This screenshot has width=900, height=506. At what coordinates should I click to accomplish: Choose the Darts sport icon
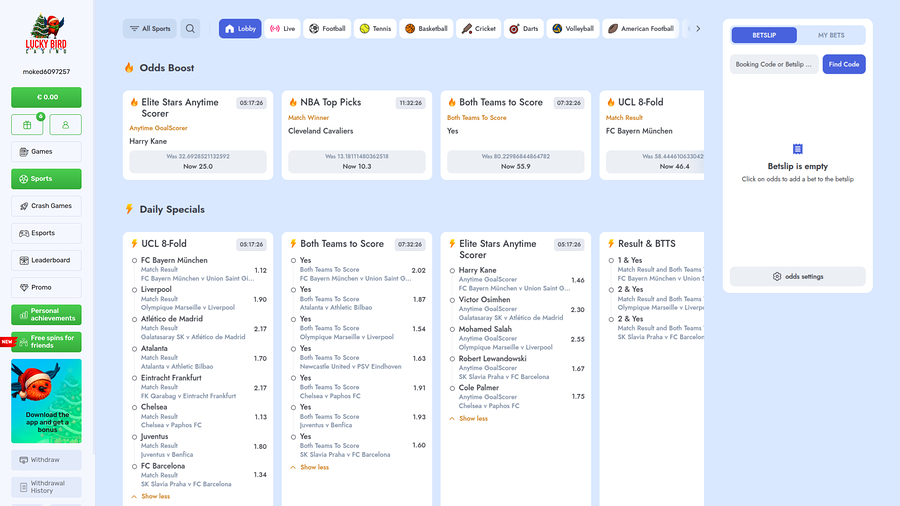[514, 29]
